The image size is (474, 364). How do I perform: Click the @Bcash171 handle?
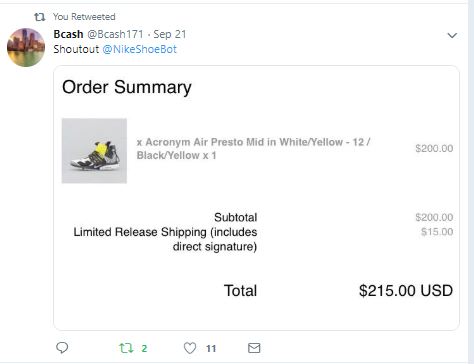115,34
